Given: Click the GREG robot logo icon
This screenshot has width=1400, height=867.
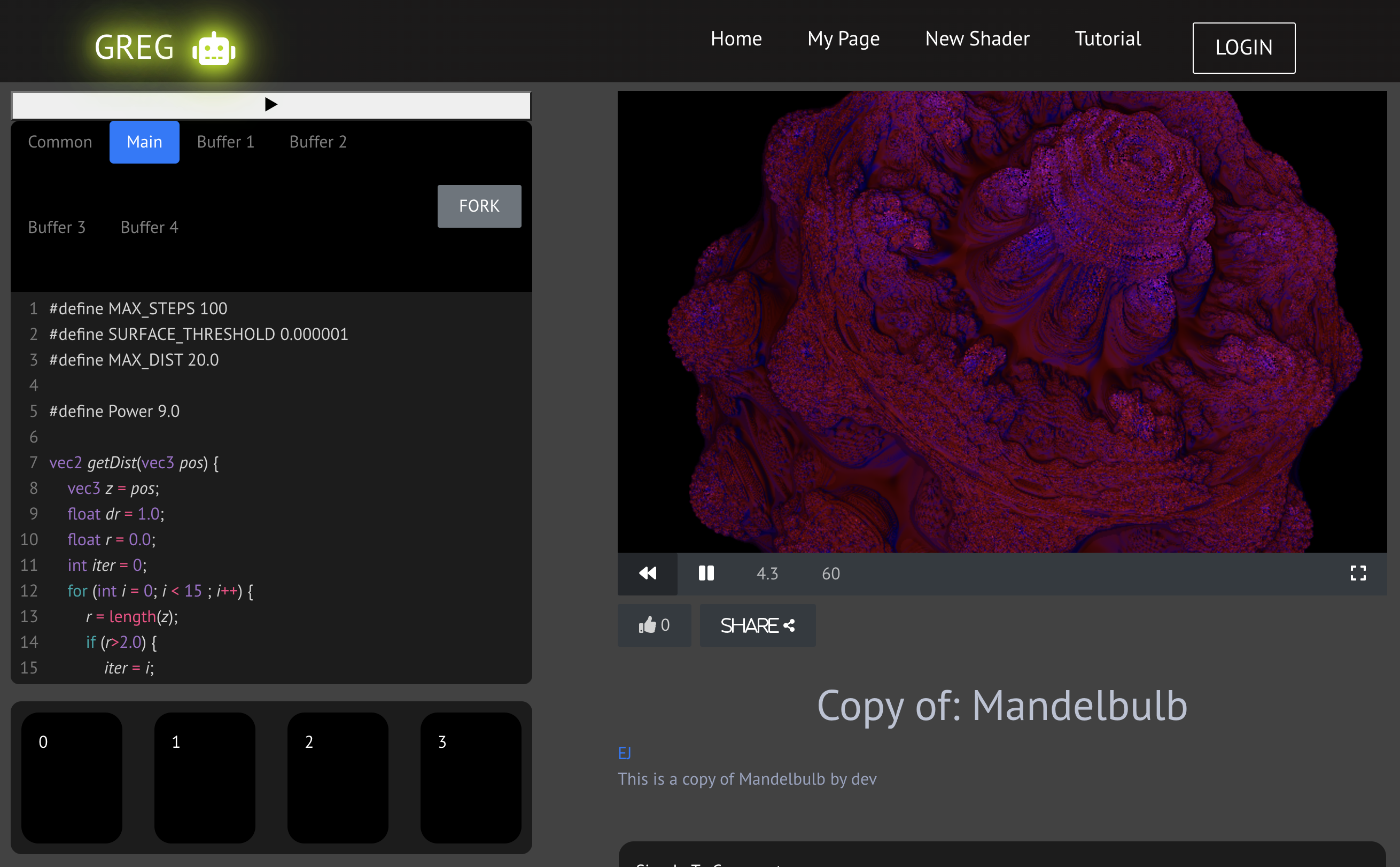Looking at the screenshot, I should click(214, 48).
